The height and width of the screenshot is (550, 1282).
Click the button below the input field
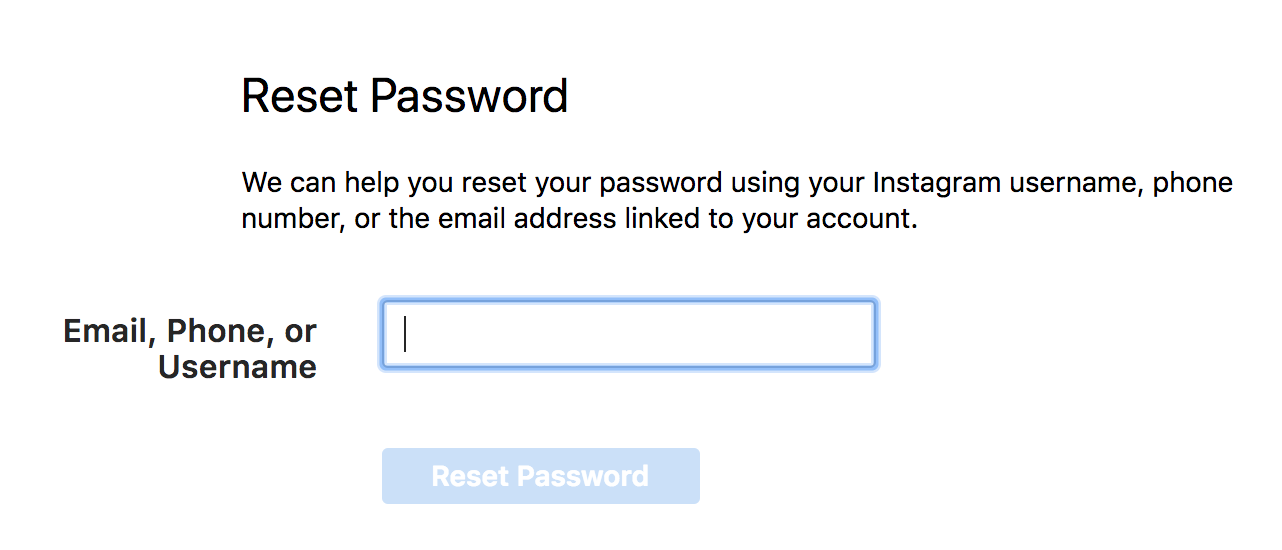click(540, 476)
